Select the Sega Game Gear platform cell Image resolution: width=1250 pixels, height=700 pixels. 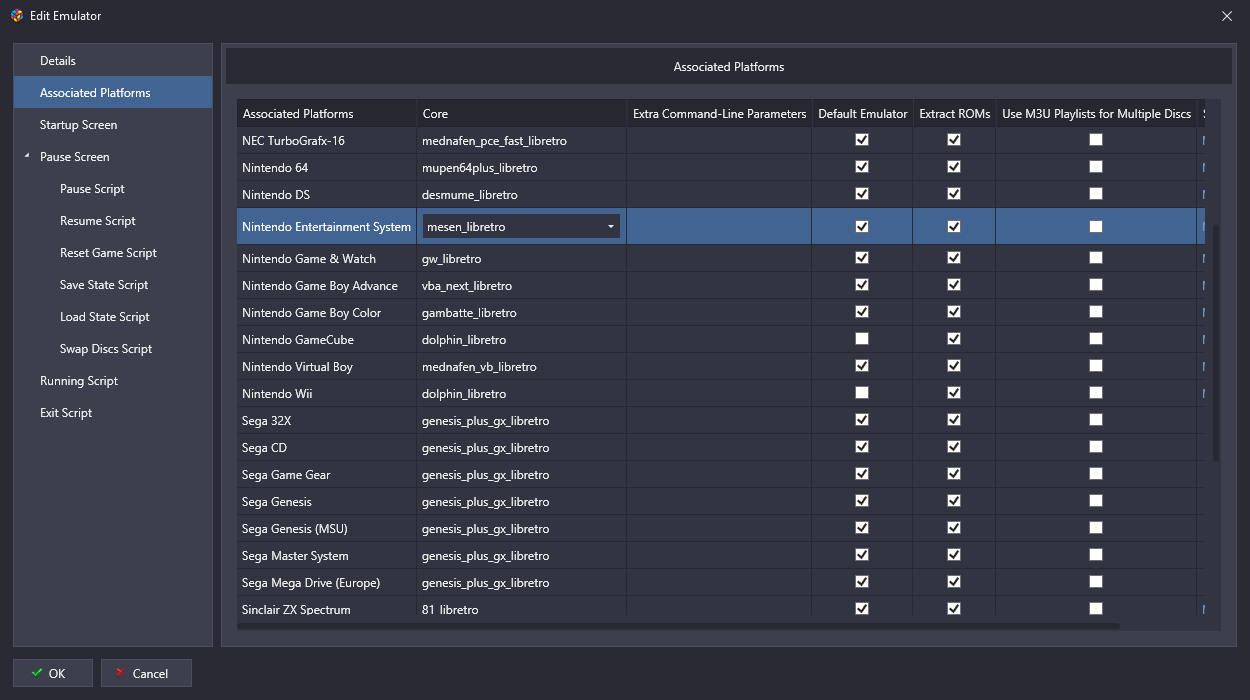[x=327, y=475]
